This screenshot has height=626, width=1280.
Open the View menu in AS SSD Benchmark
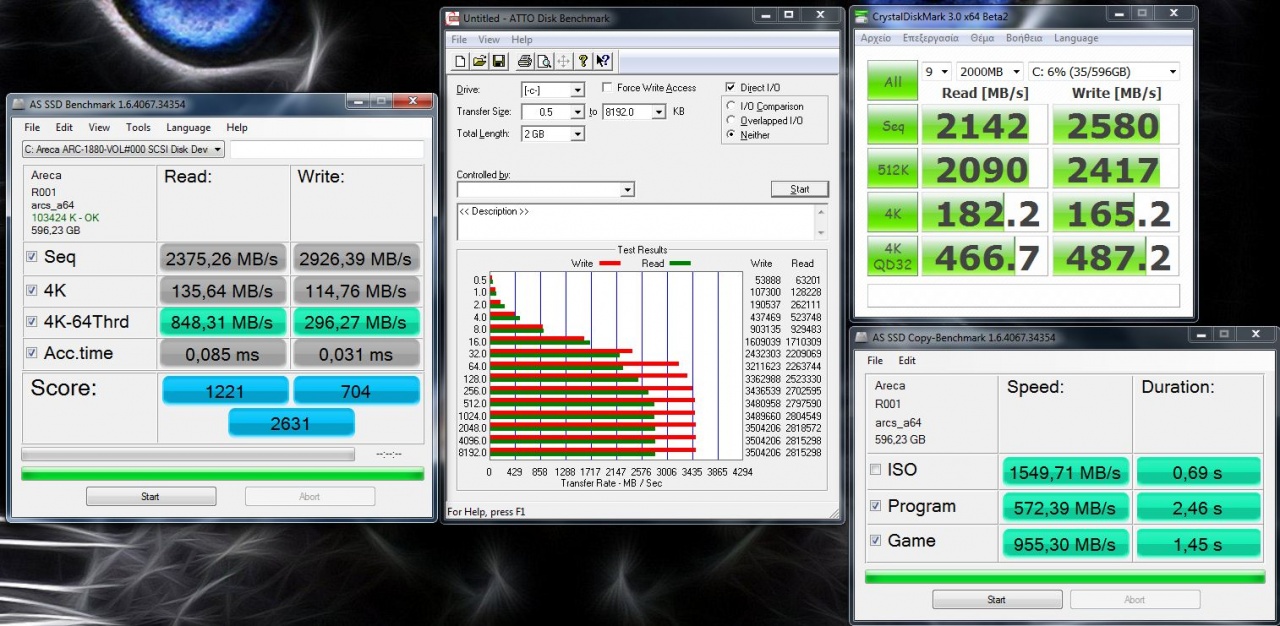coord(99,127)
